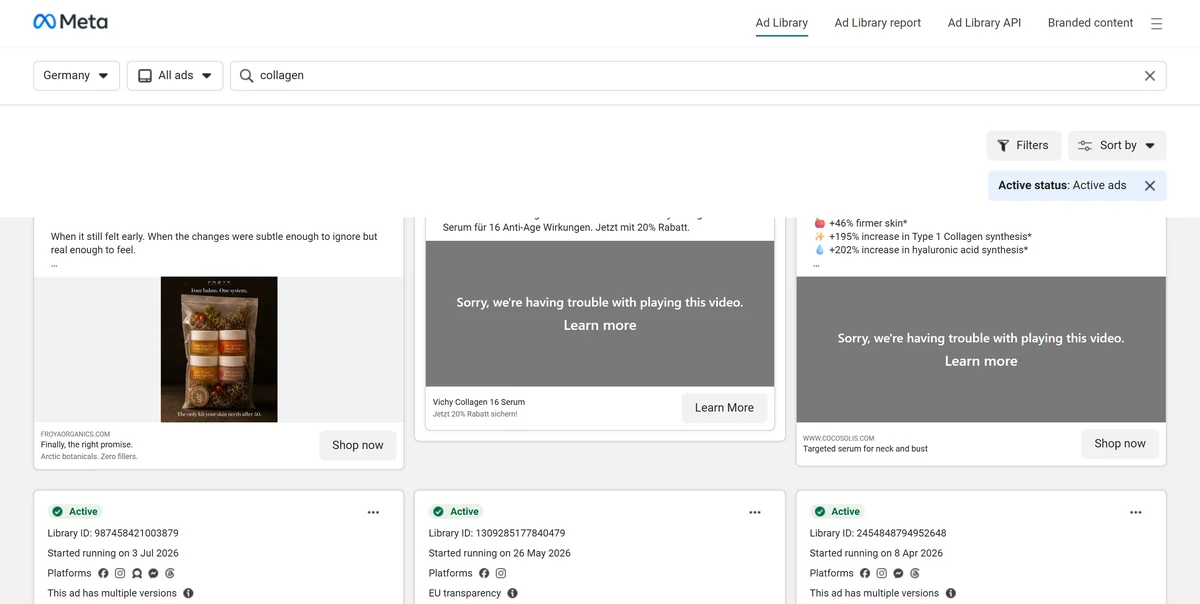Click 'Started running on 3 Jul 2026'

(x=113, y=553)
